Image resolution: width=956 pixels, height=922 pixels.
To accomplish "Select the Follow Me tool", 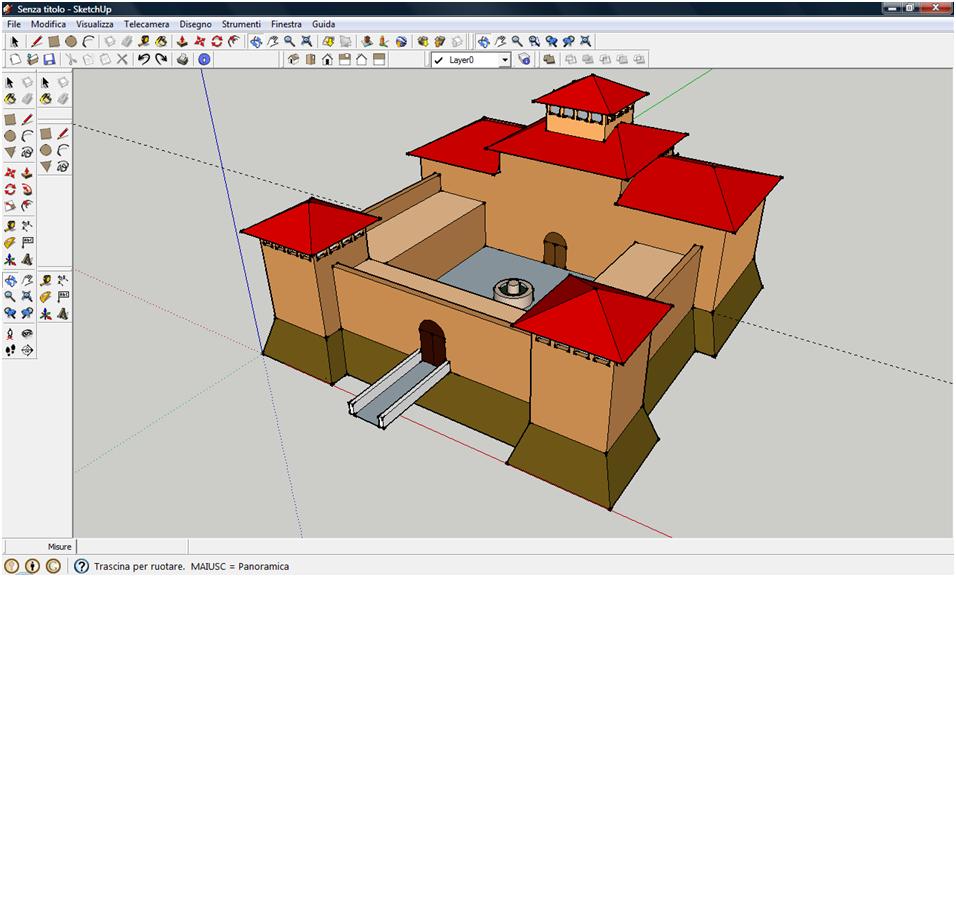I will (x=27, y=189).
